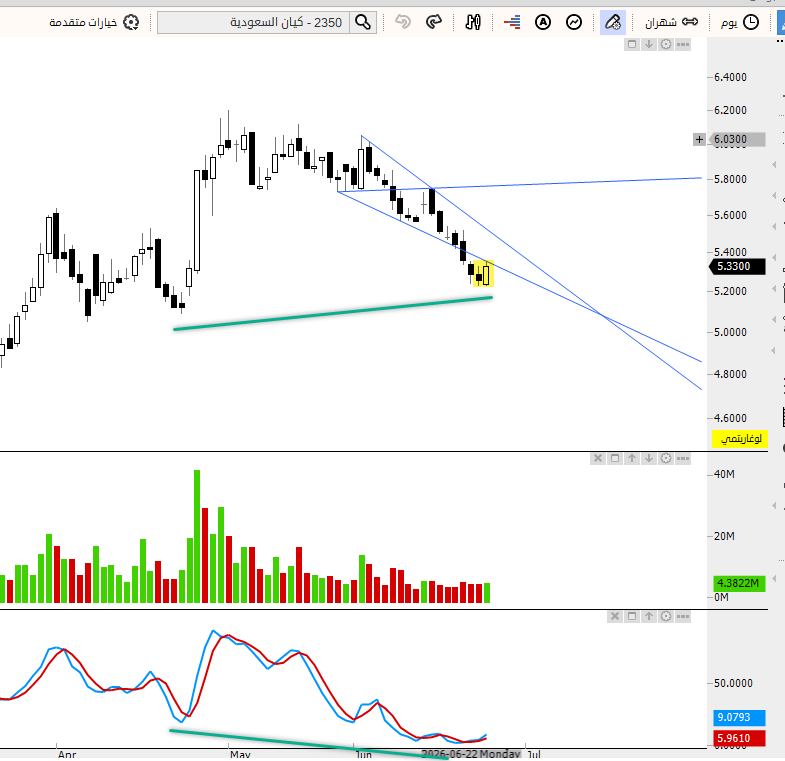Open the interval selector showing يوم

click(x=729, y=23)
